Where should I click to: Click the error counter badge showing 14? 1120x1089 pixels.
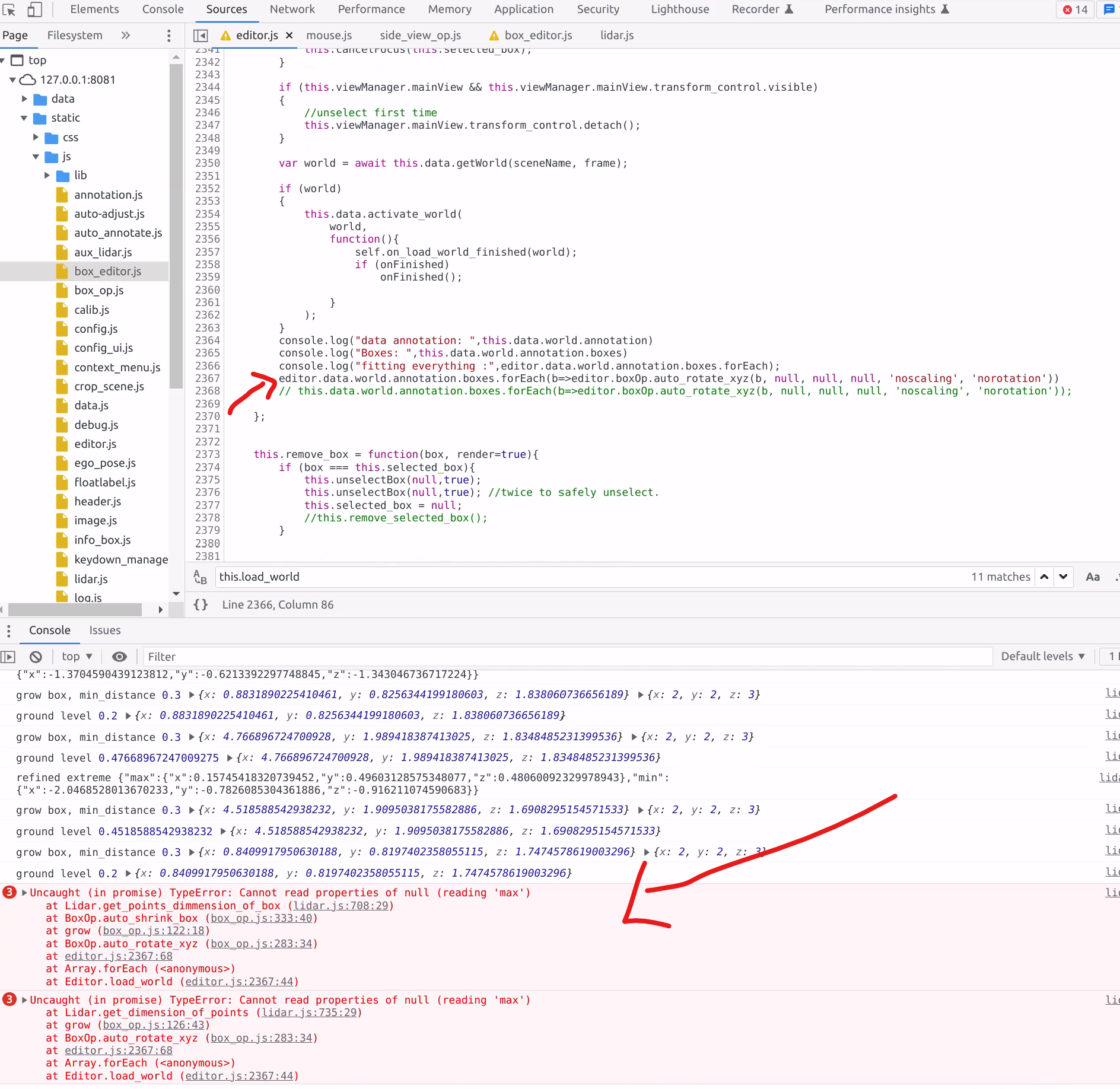(x=1074, y=9)
